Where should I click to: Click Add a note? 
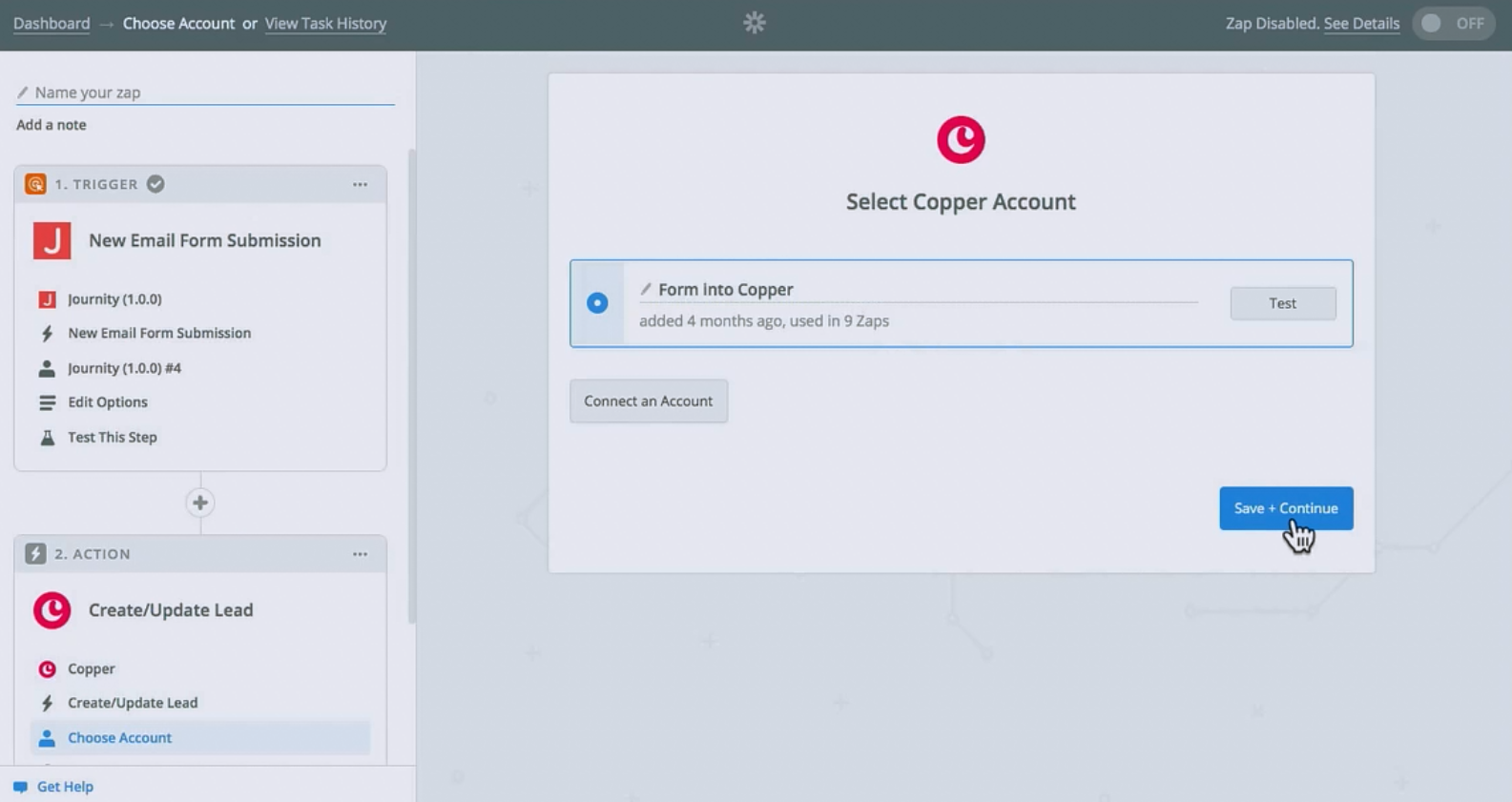(x=52, y=125)
